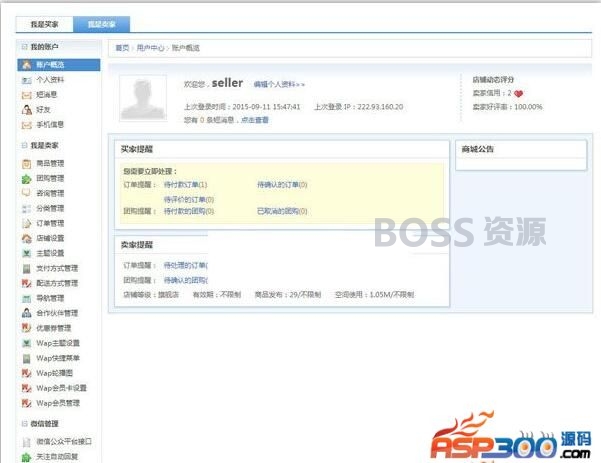Select the Wap会员卡设置 icon
This screenshot has height=463, width=601.
(26, 388)
